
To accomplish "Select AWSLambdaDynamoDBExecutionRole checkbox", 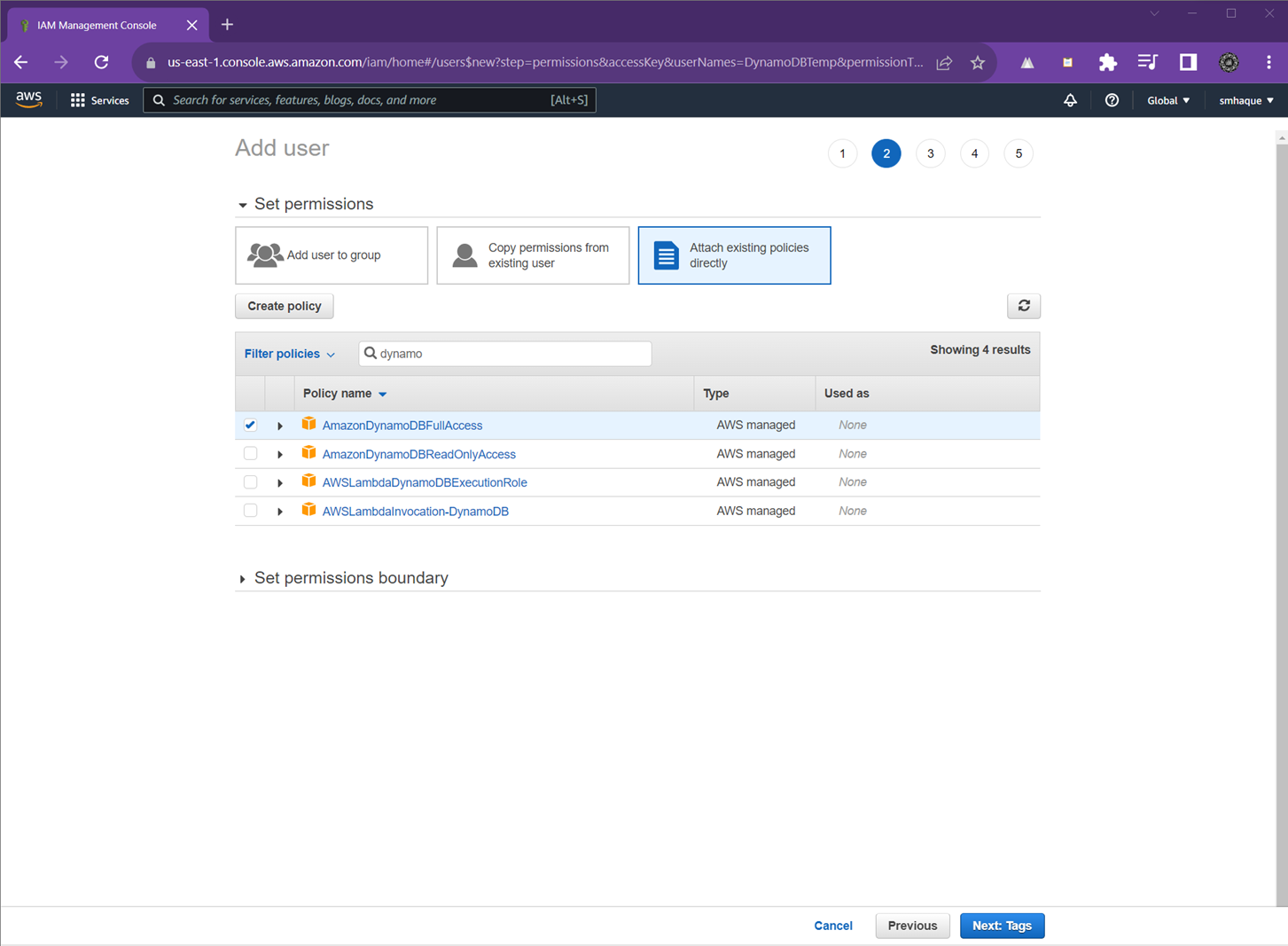I will pyautogui.click(x=251, y=482).
